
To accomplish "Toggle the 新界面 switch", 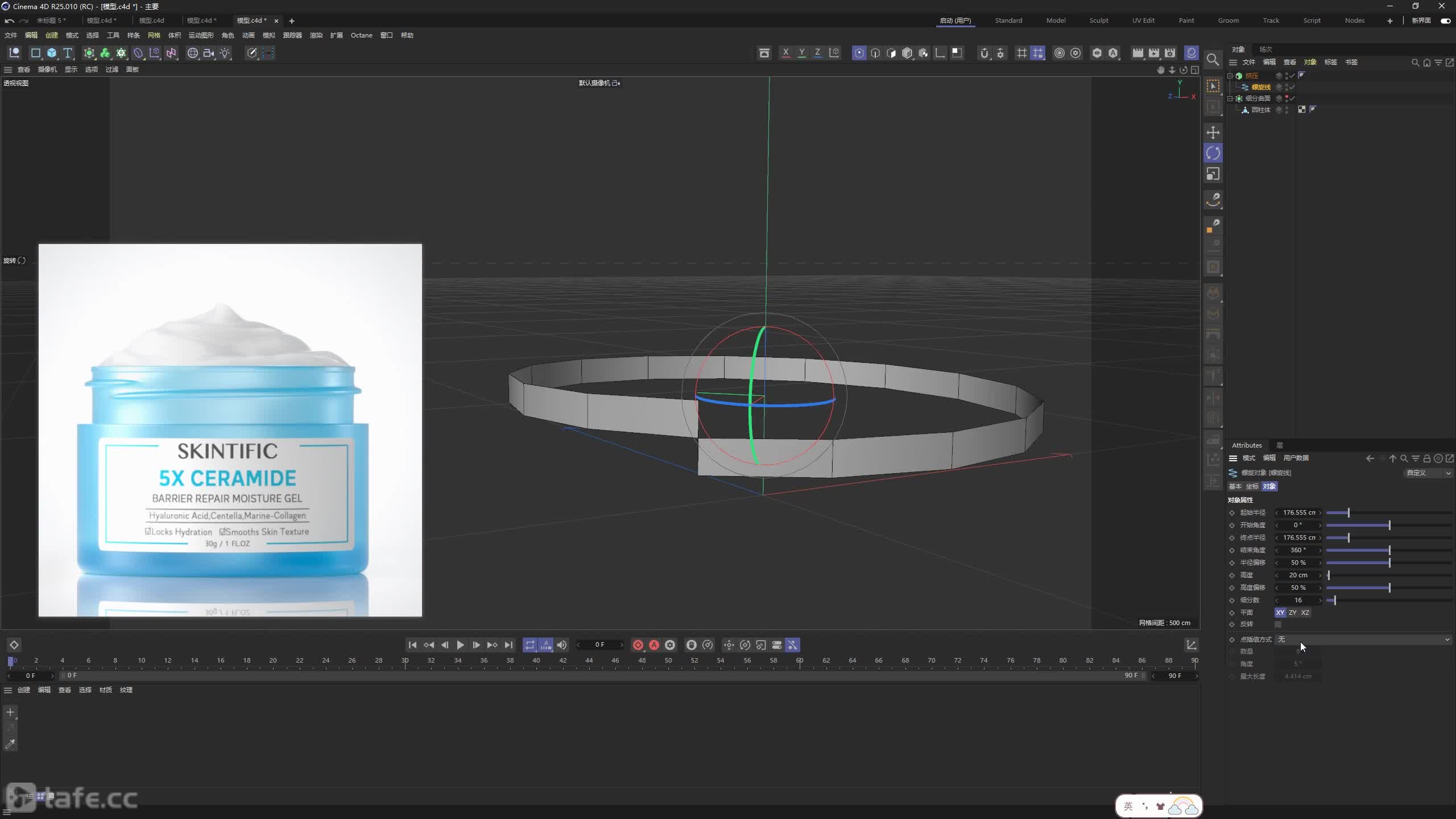I will (x=1445, y=20).
